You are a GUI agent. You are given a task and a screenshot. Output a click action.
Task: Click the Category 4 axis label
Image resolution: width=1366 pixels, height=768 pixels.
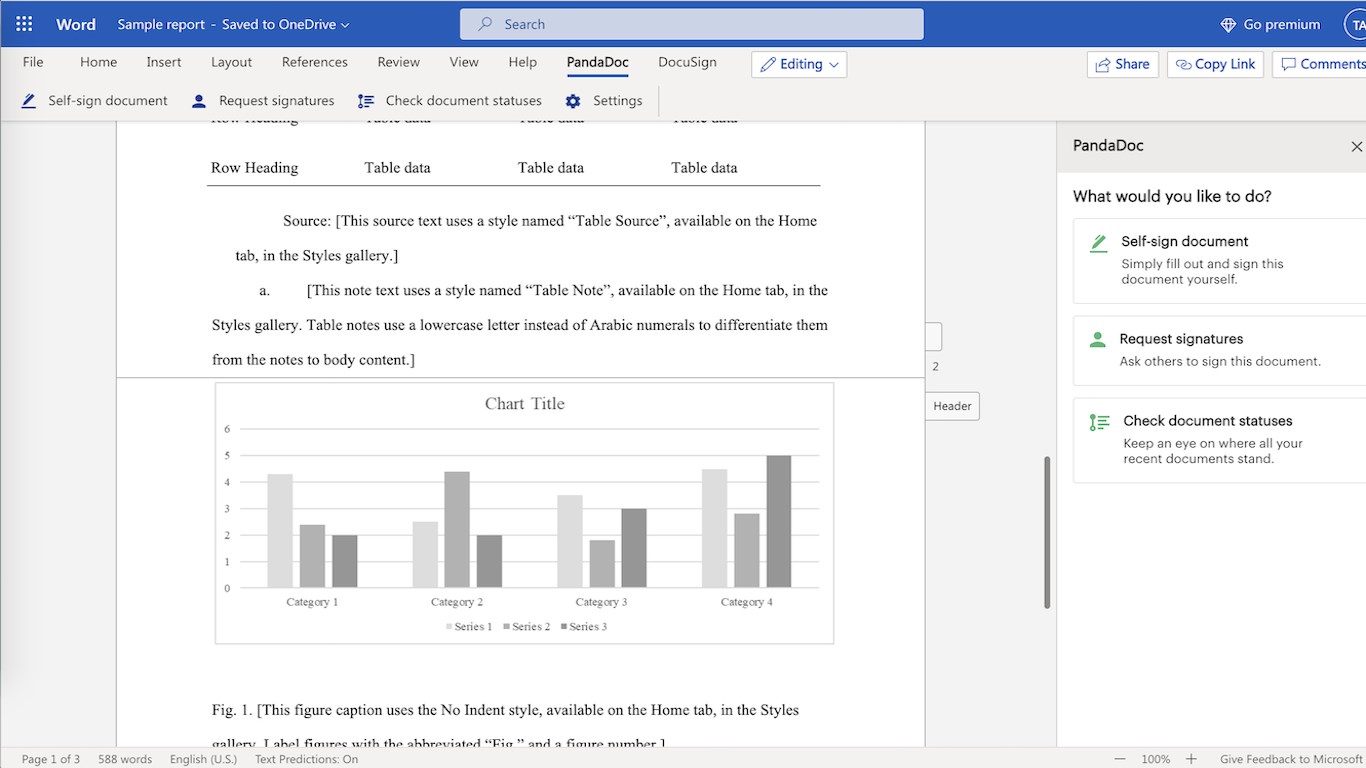click(747, 602)
